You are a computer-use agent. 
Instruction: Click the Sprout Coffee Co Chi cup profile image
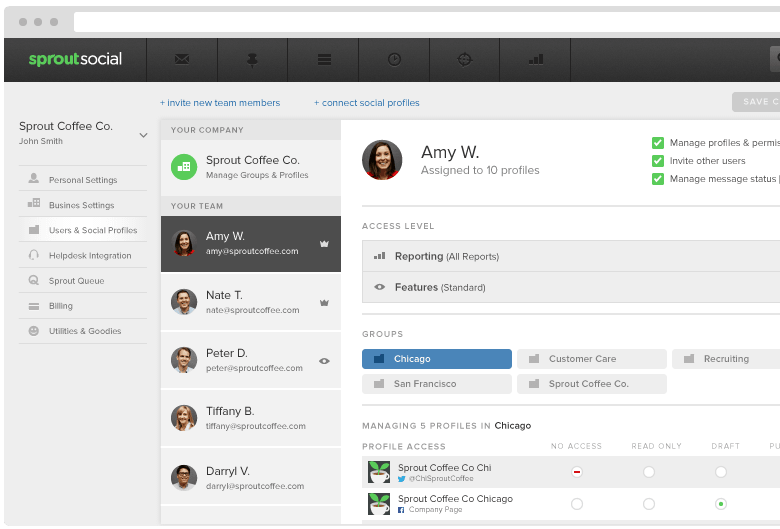(x=379, y=472)
